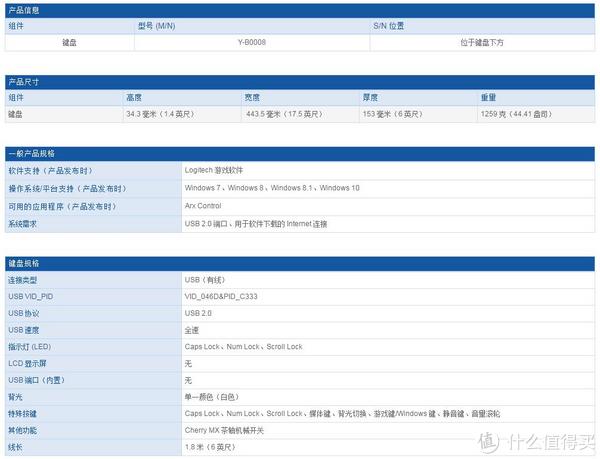Select the 无 value in USB 端口 row
Viewport: 600px width, 459px height.
pyautogui.click(x=188, y=380)
